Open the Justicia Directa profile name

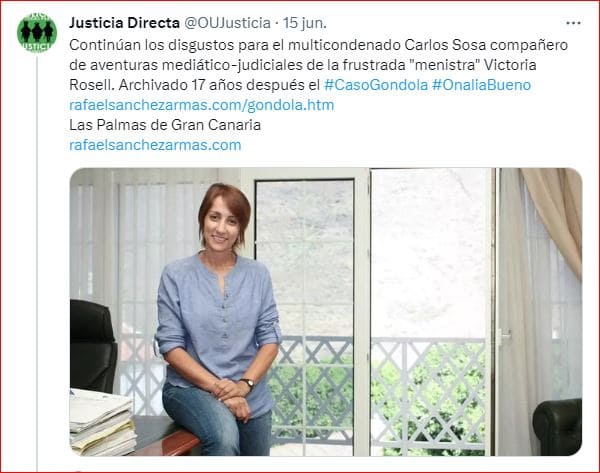tap(124, 23)
